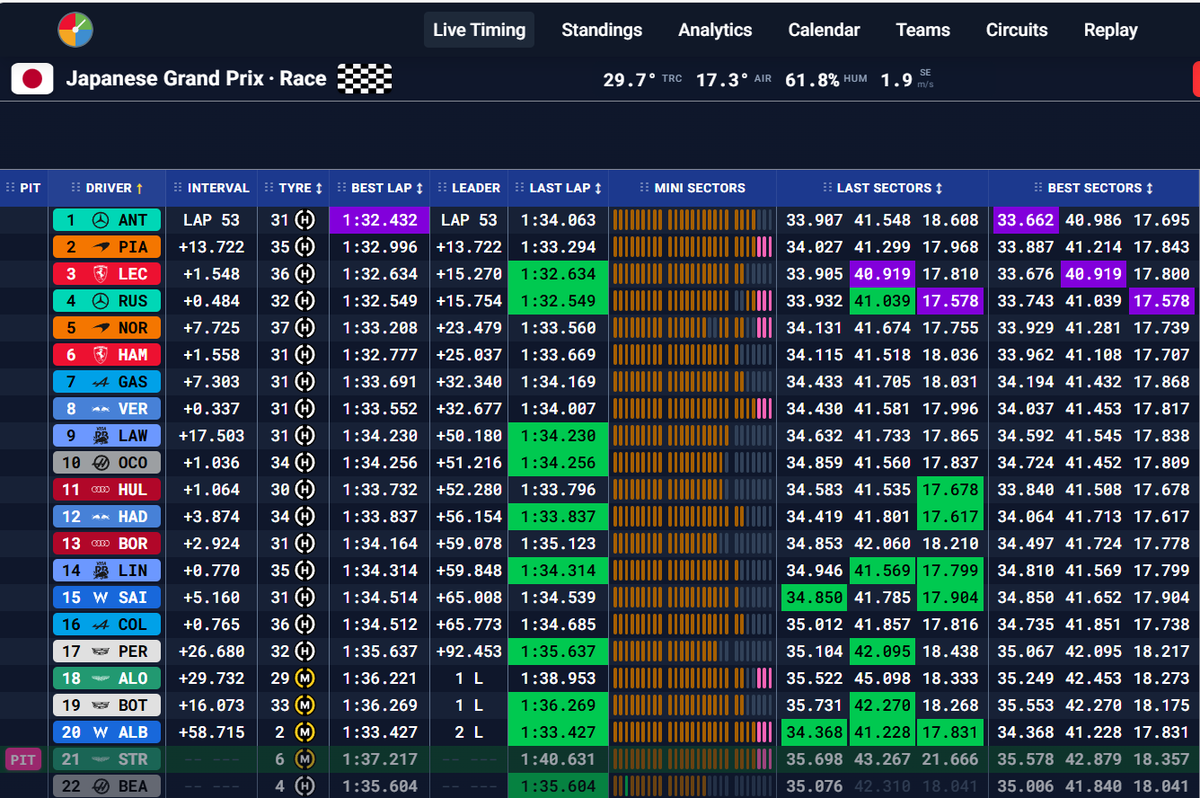
Task: Click the hard tyre icon in ANT row
Action: point(305,220)
